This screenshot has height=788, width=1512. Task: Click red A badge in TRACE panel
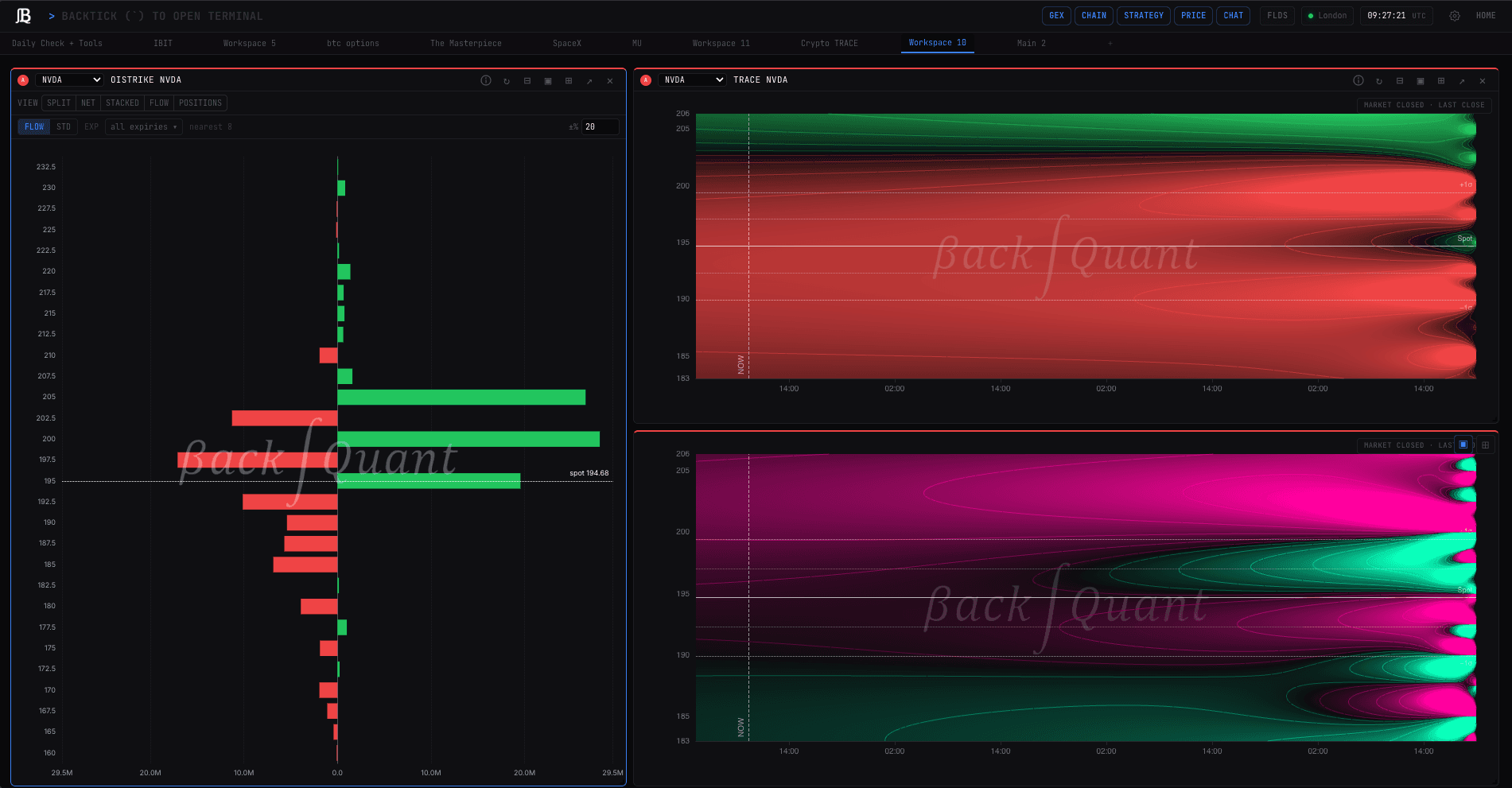646,80
